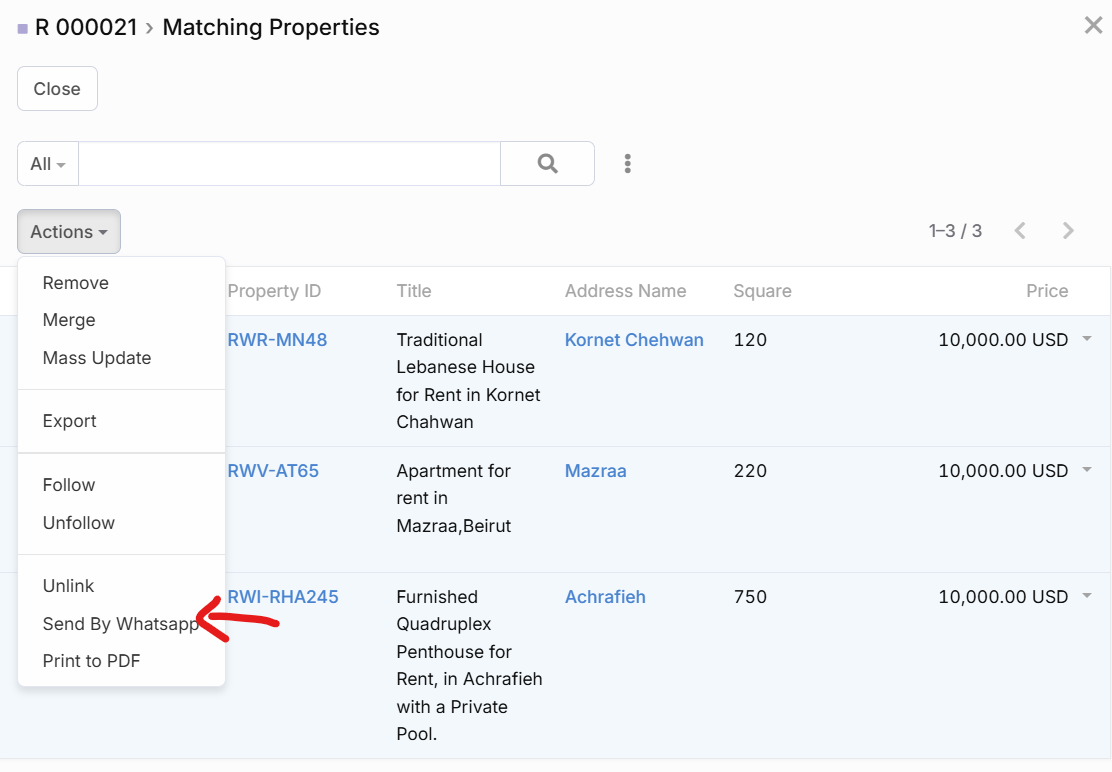Click the search text input field
The height and width of the screenshot is (772, 1112).
pyautogui.click(x=289, y=164)
